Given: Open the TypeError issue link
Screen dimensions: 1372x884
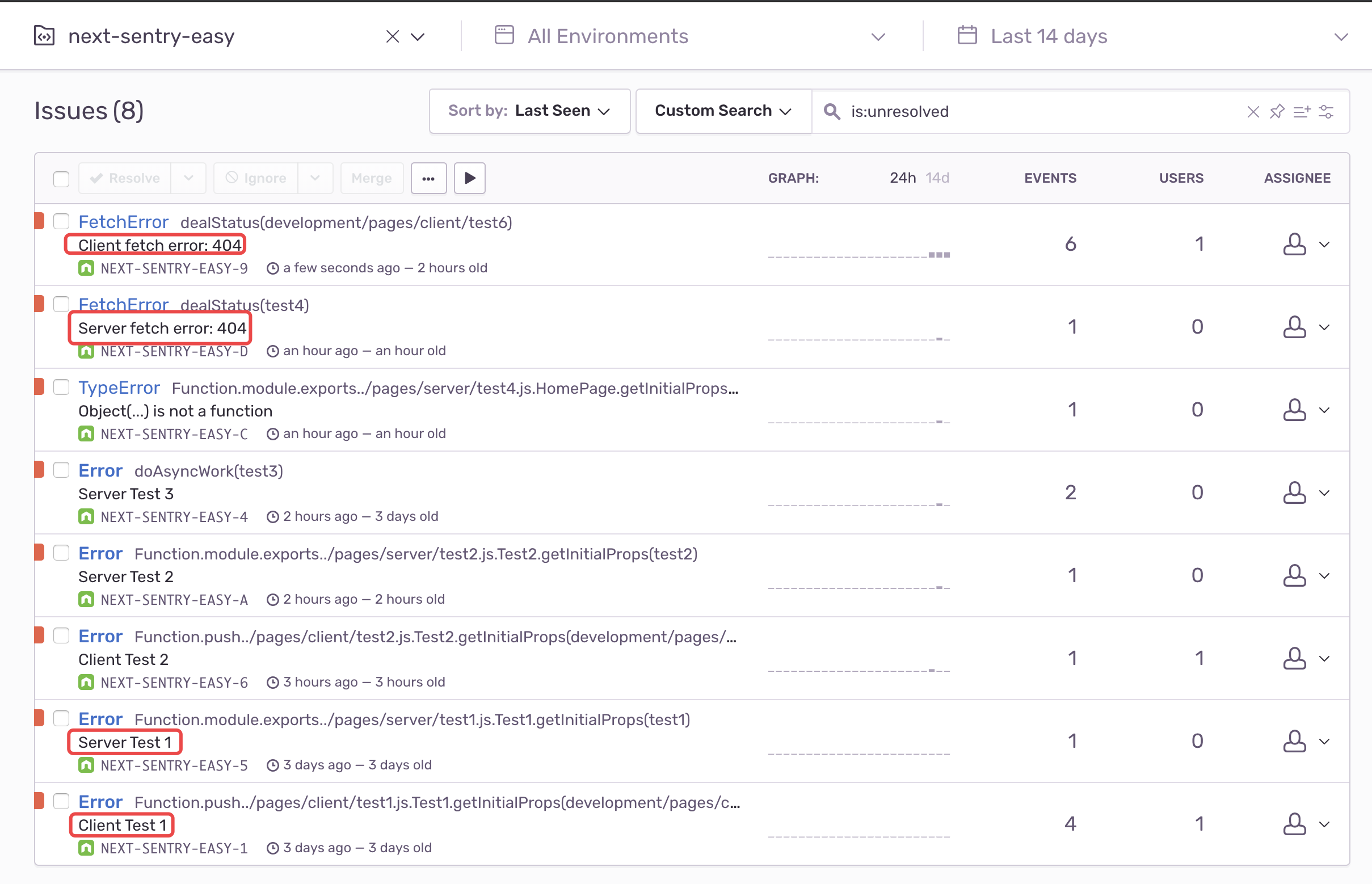Looking at the screenshot, I should pyautogui.click(x=119, y=388).
